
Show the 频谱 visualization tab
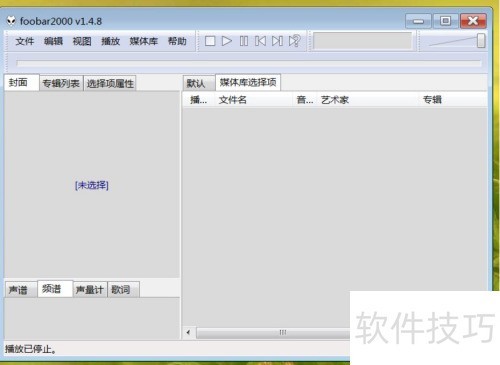55,289
